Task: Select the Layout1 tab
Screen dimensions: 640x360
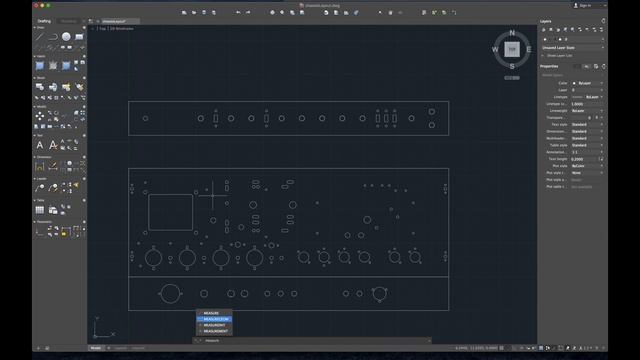Action: (x=121, y=348)
